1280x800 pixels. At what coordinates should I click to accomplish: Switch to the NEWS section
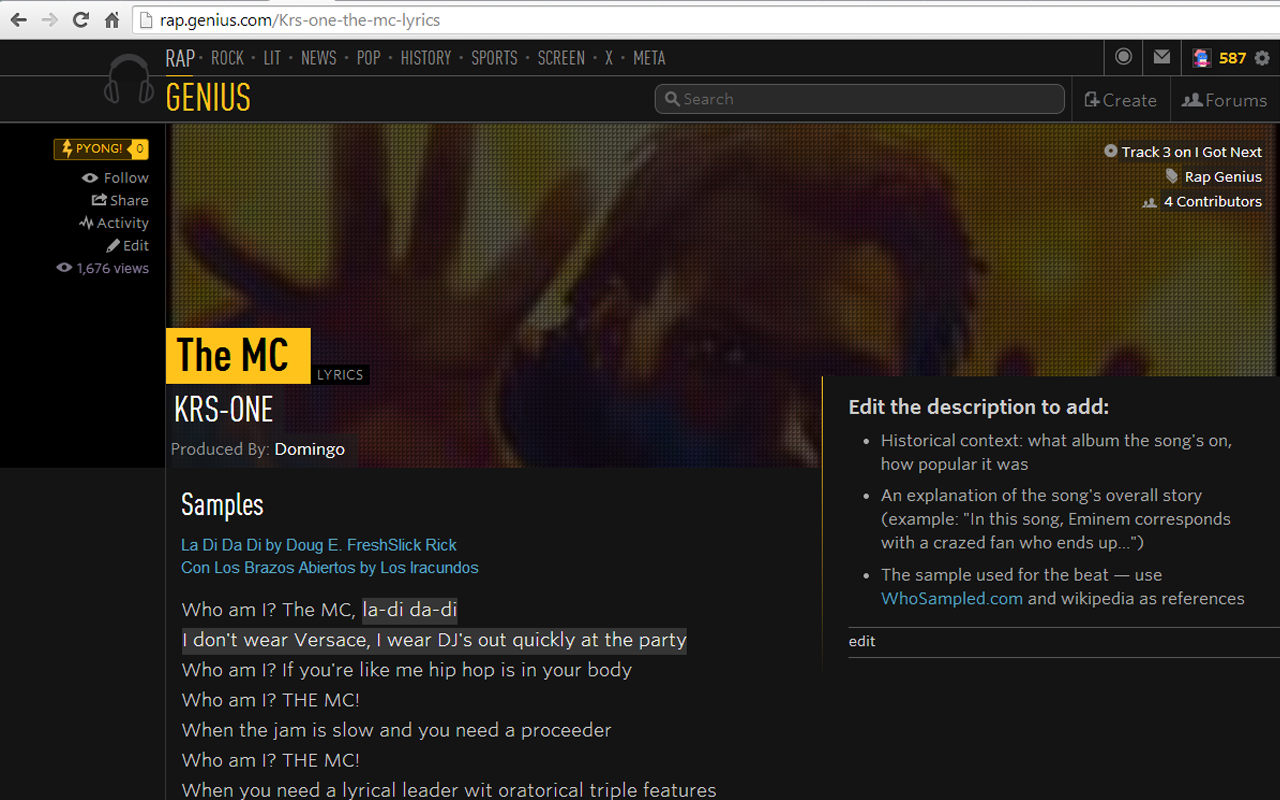coord(319,58)
